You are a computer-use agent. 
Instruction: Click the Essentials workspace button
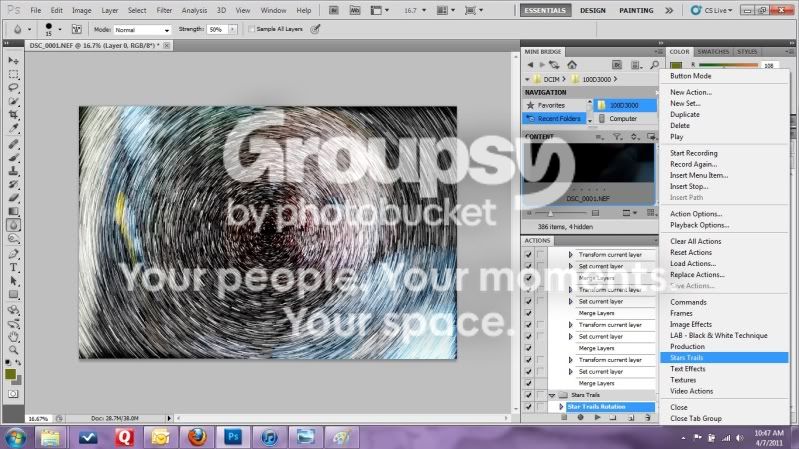545,10
